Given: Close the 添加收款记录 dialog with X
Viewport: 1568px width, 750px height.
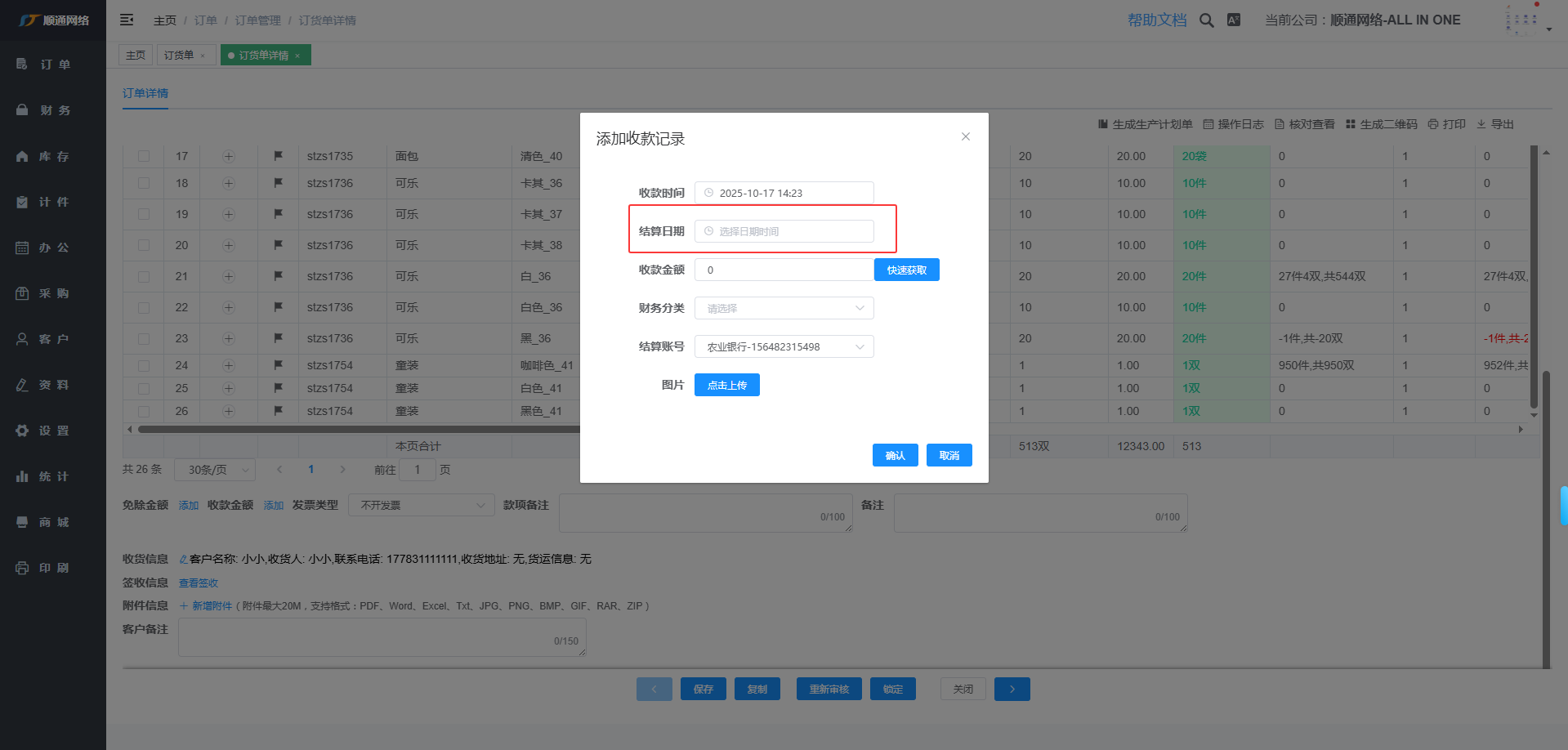Looking at the screenshot, I should (x=965, y=136).
